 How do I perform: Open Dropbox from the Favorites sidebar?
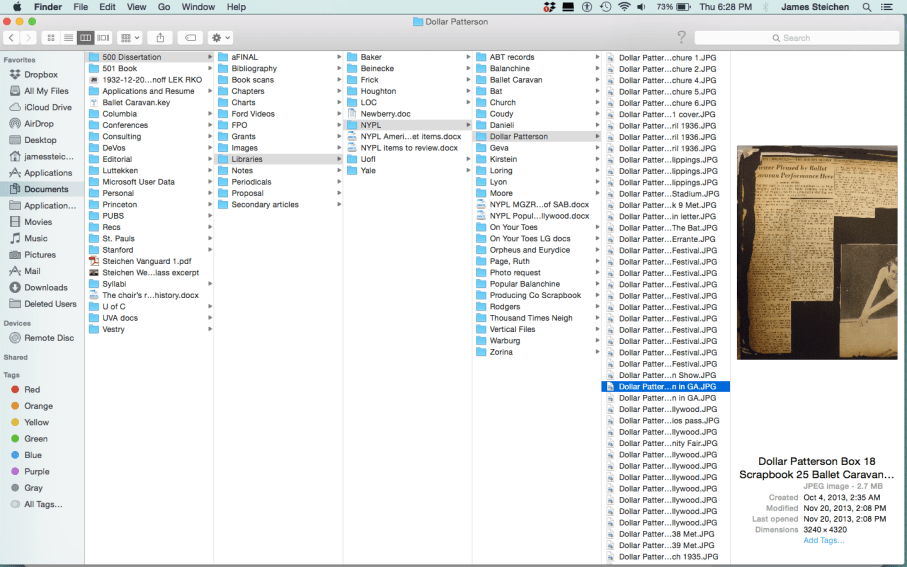coord(40,74)
